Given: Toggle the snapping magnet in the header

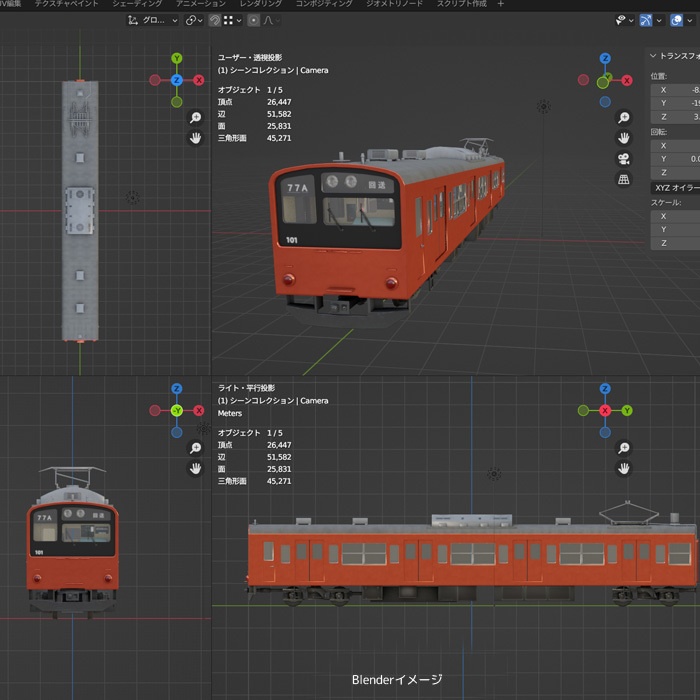Looking at the screenshot, I should point(214,20).
